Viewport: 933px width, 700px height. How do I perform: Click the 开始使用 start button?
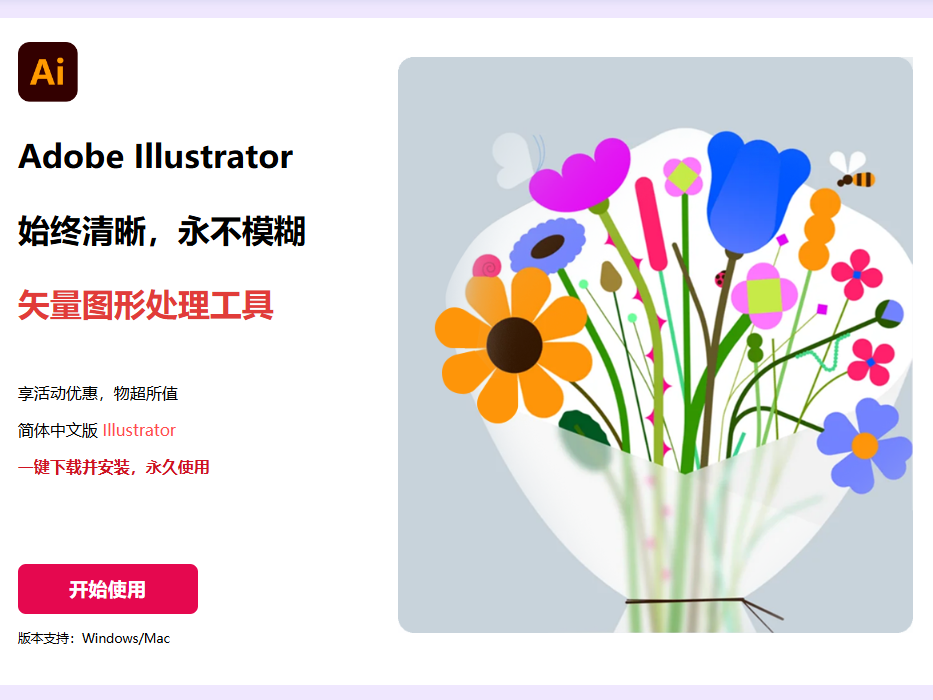coord(108,589)
